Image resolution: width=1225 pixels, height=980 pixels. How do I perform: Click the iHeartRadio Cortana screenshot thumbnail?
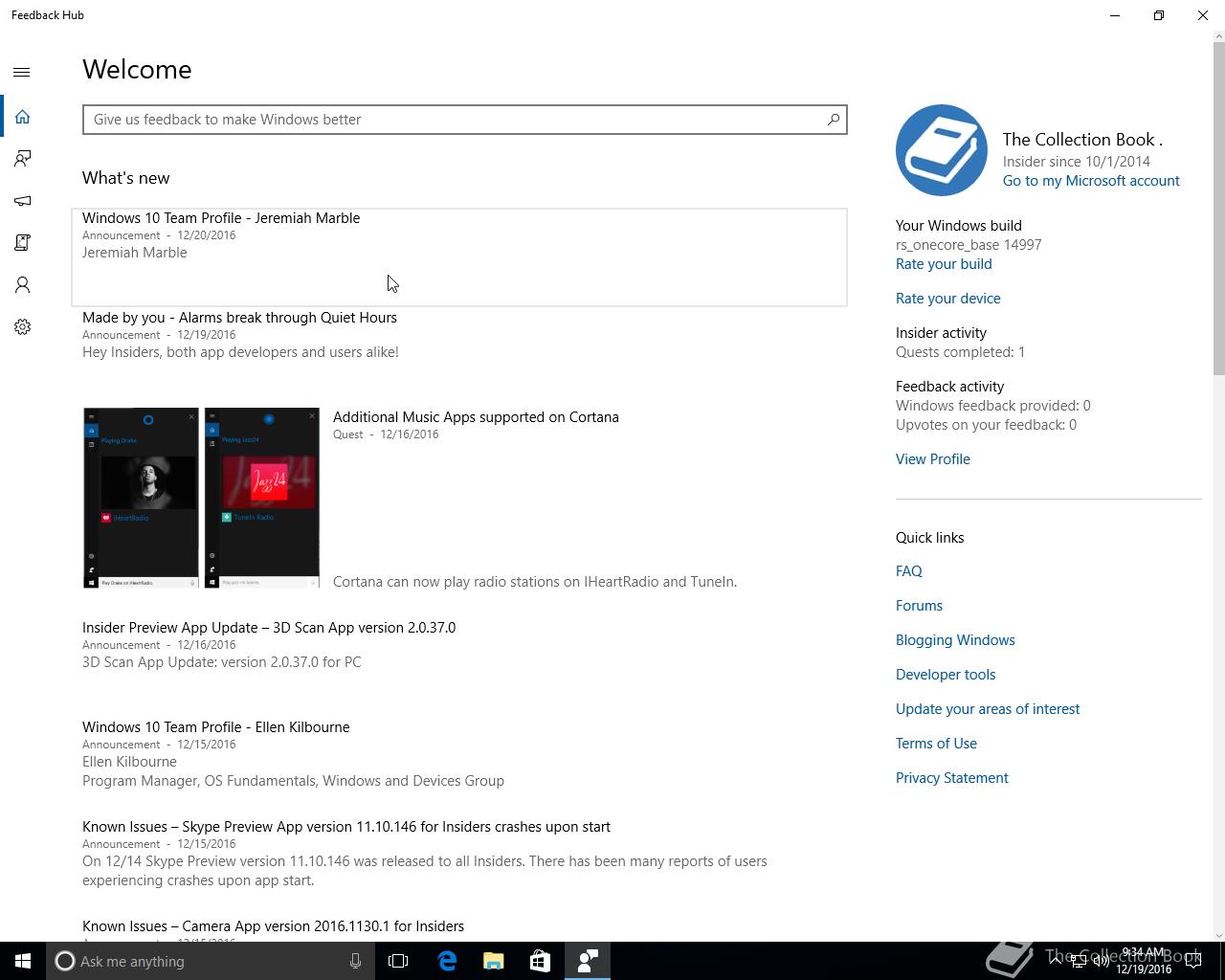click(141, 498)
